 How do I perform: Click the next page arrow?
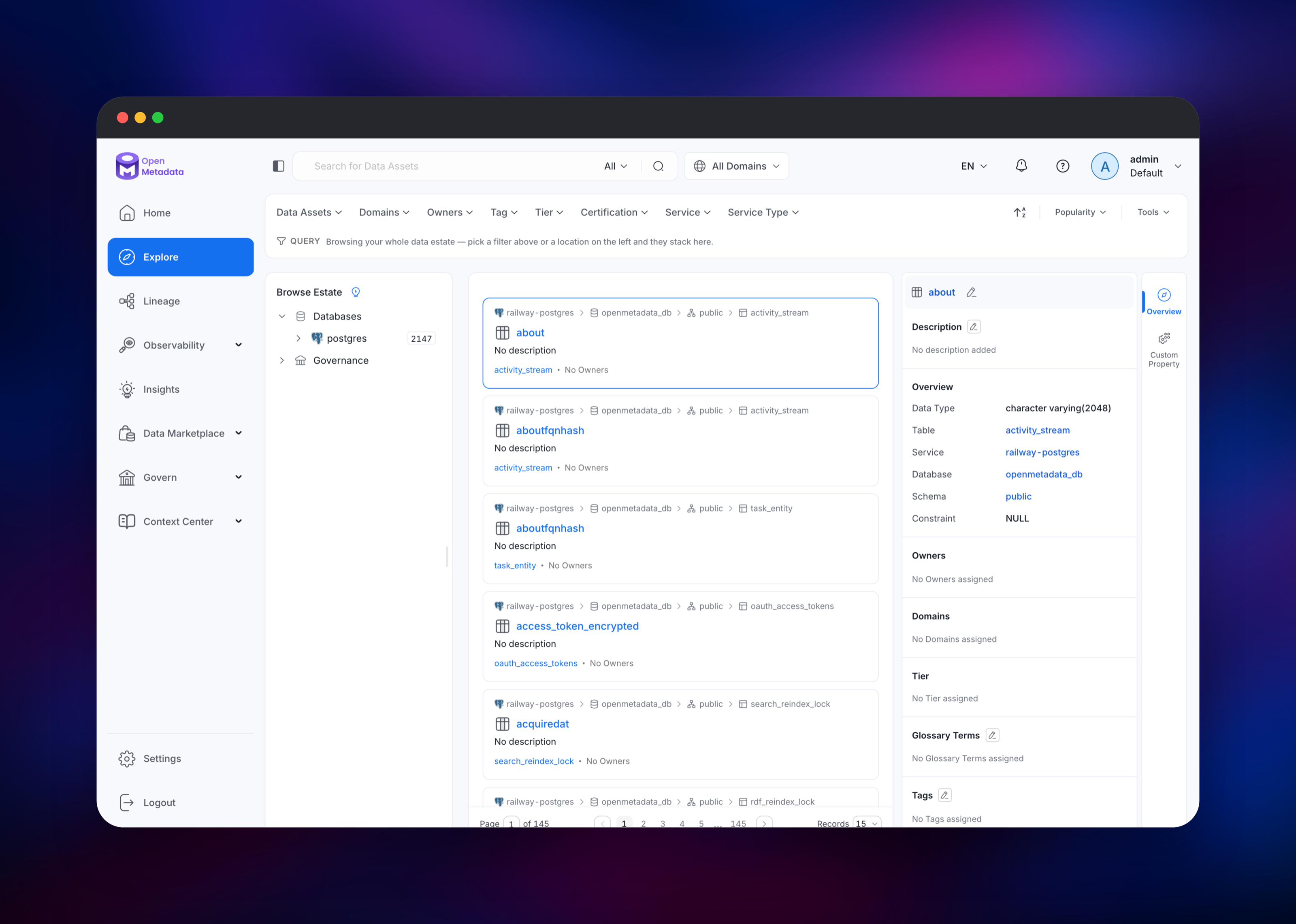(764, 823)
